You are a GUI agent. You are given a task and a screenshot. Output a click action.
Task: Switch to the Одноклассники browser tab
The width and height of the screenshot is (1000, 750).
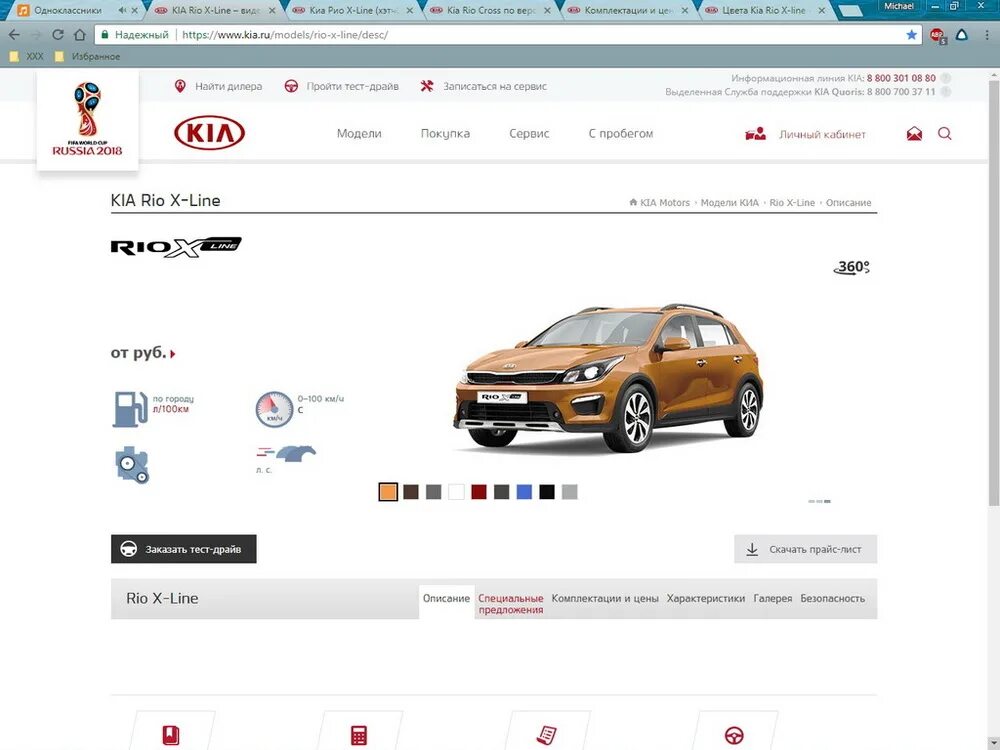67,10
